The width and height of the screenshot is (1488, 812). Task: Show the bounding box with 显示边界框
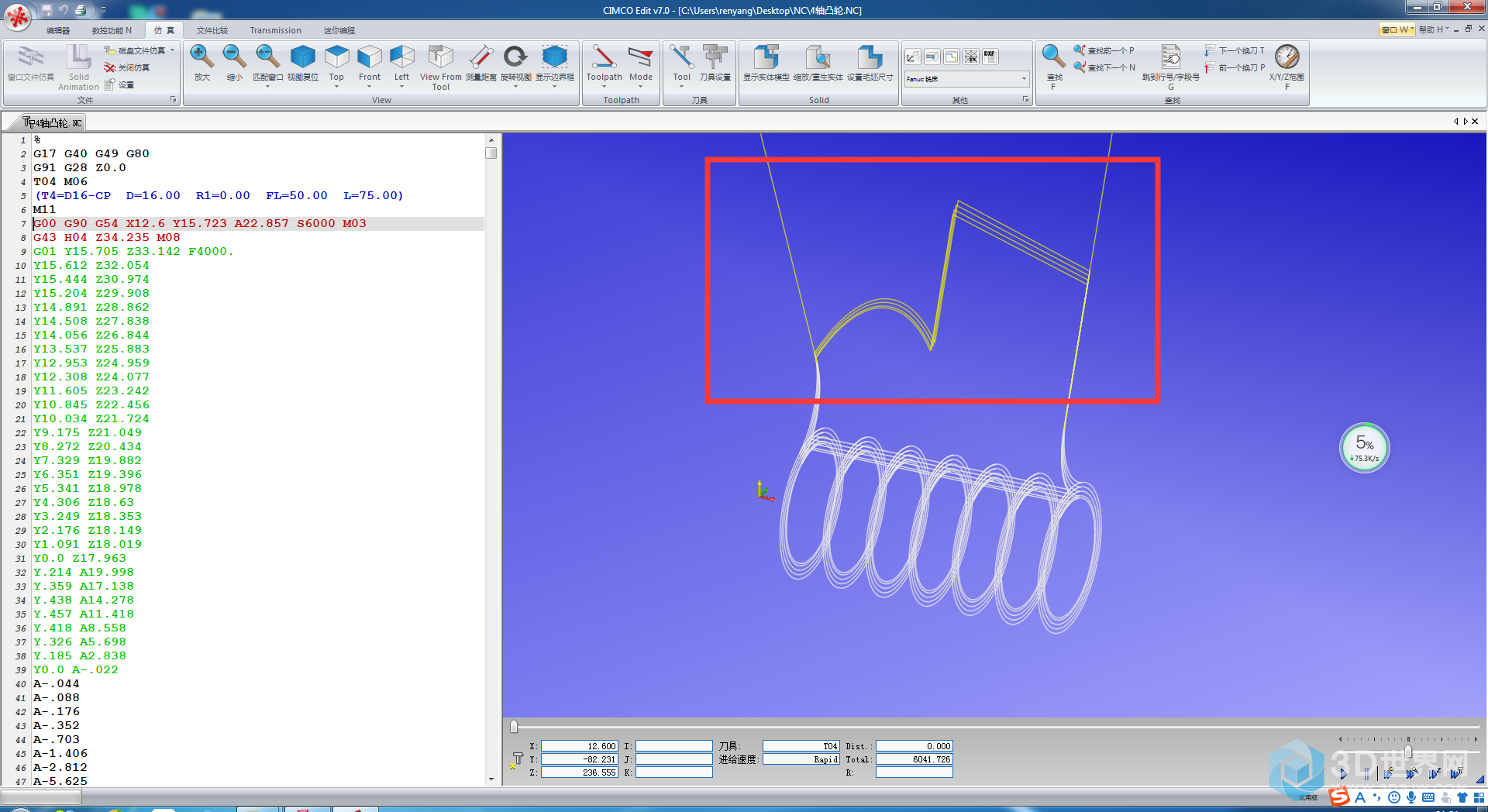pos(555,57)
